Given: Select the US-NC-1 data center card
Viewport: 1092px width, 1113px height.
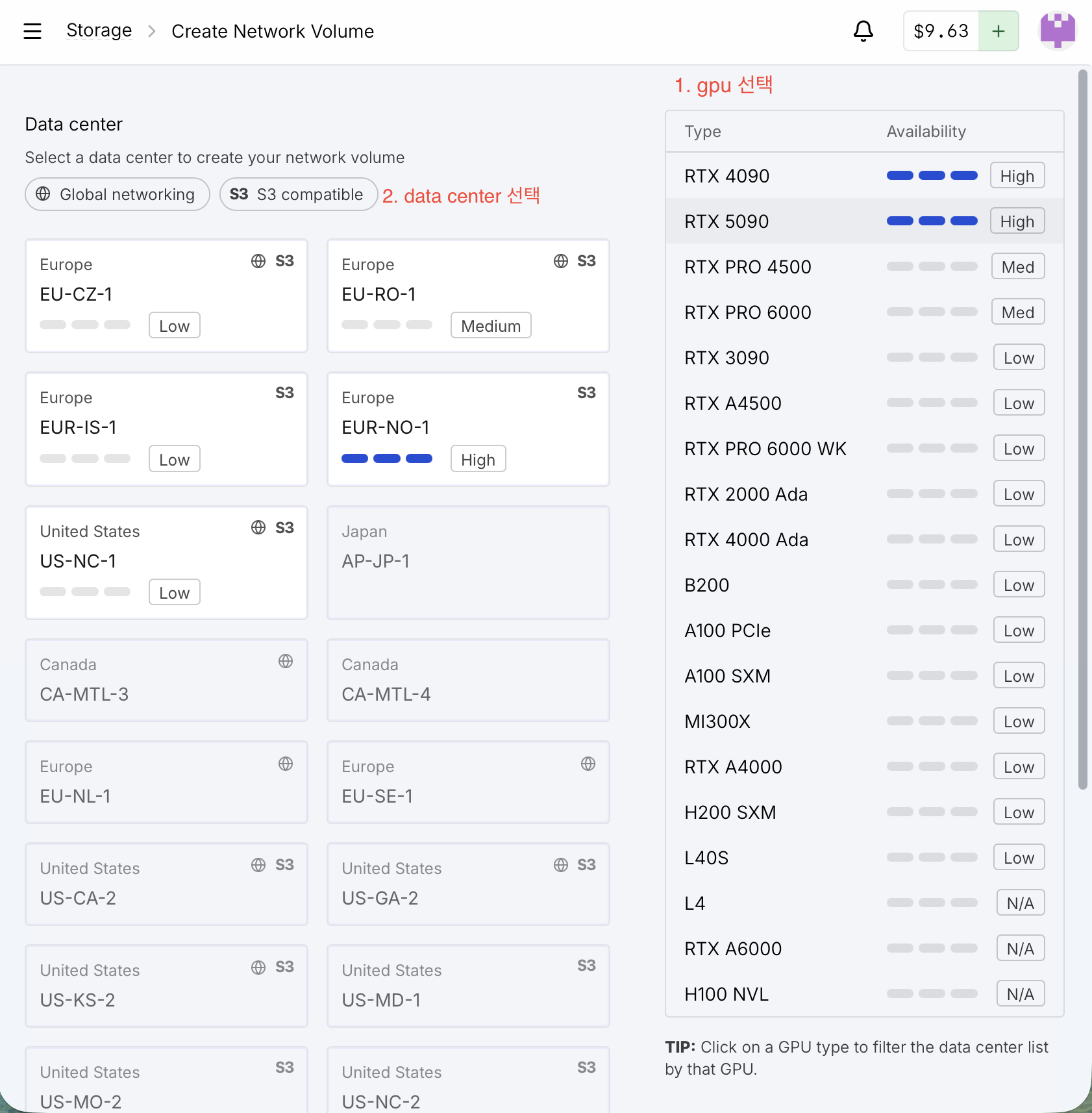Looking at the screenshot, I should pos(166,562).
